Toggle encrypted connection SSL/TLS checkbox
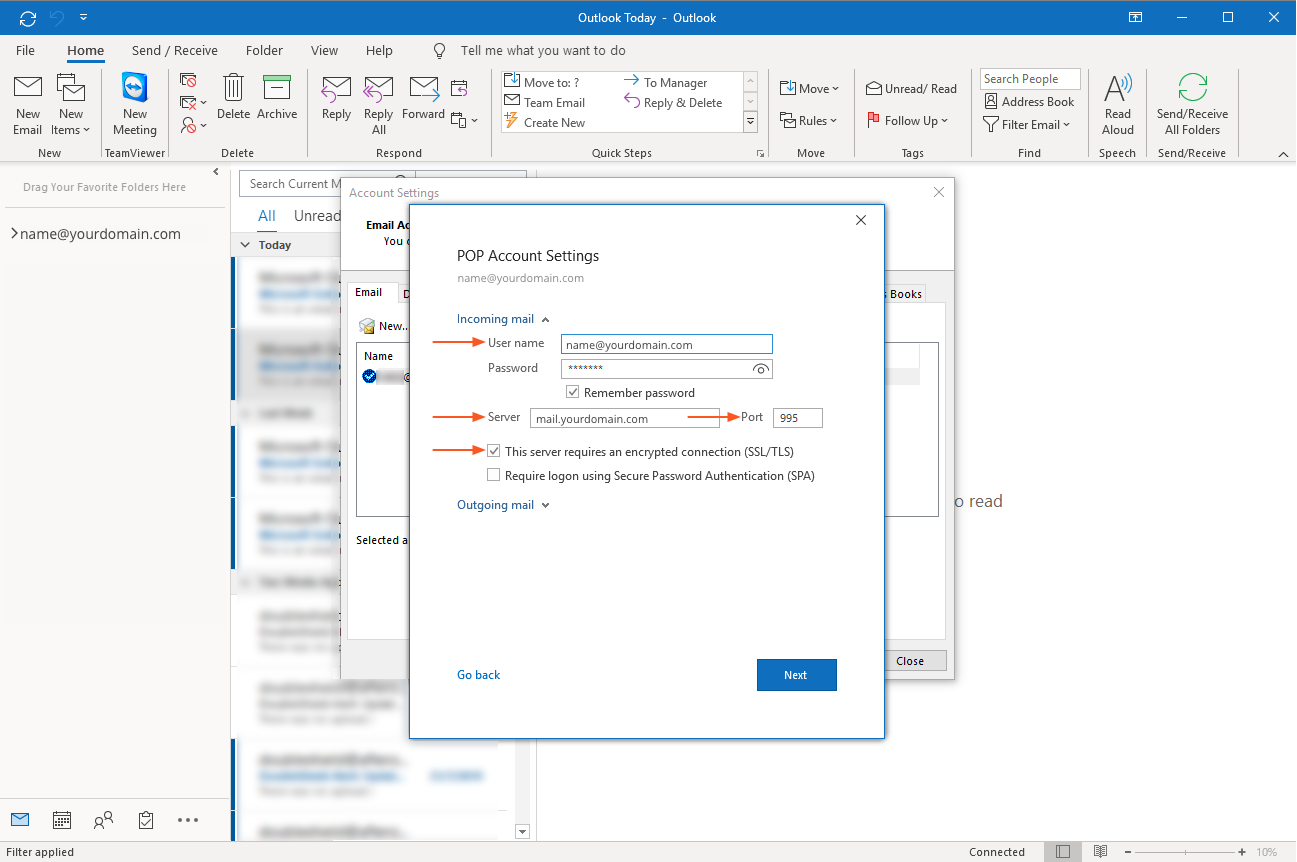 [494, 452]
